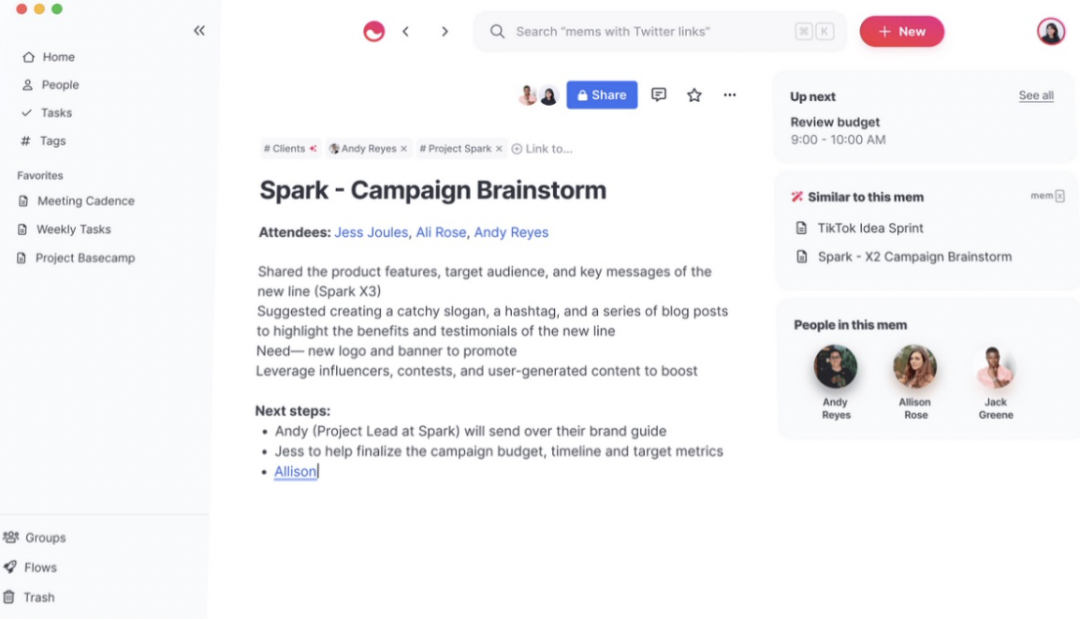Open comments speech bubble icon
Image resolution: width=1080 pixels, height=620 pixels.
658,94
